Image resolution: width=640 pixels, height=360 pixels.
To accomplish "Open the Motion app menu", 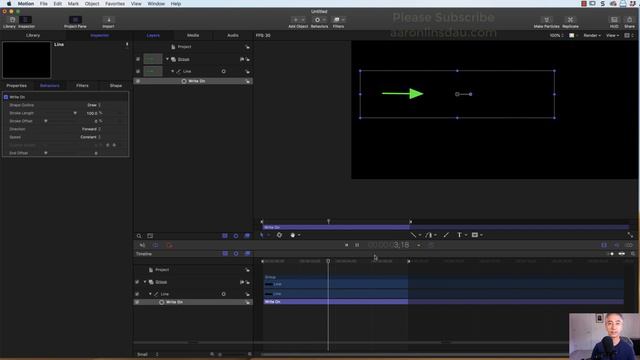I will pyautogui.click(x=26, y=4).
